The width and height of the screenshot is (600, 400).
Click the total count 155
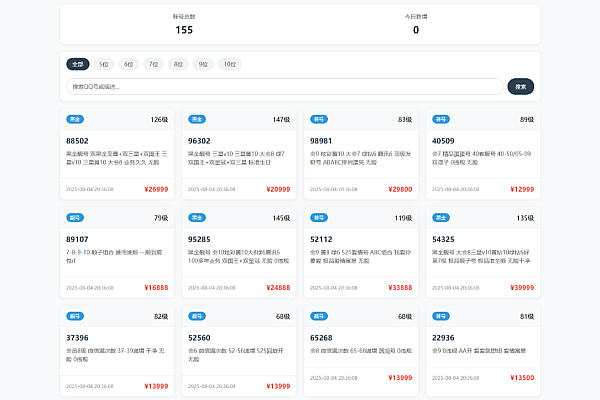click(x=184, y=30)
